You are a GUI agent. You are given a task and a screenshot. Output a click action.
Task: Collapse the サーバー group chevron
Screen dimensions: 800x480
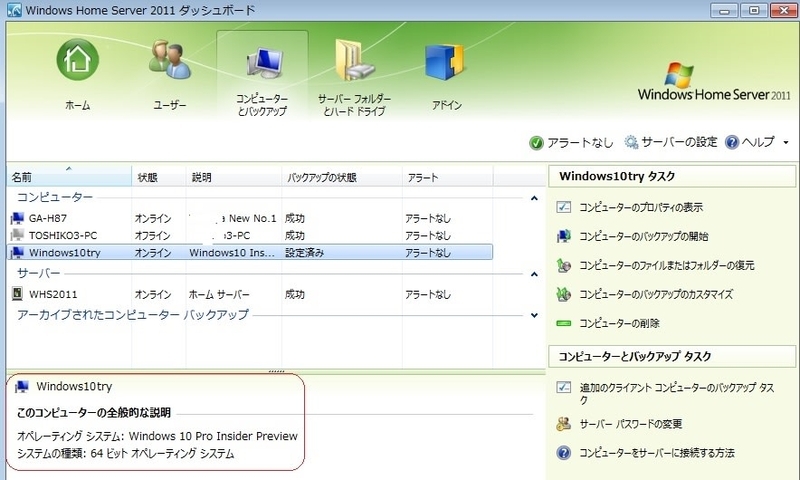pyautogui.click(x=534, y=274)
